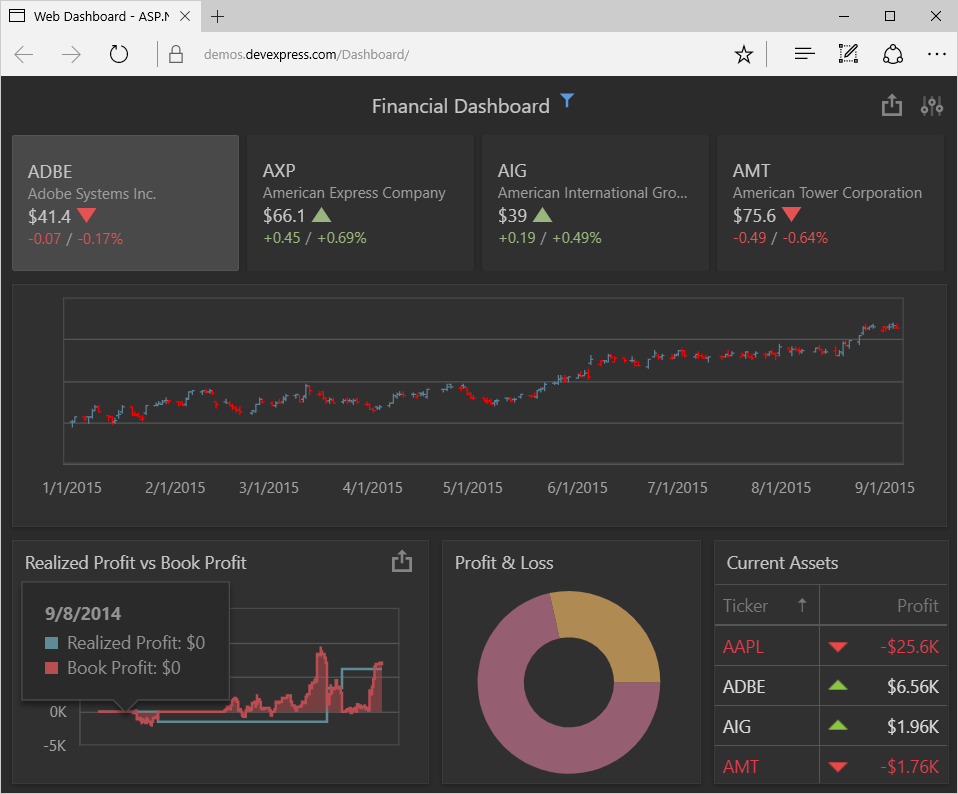Open the browser More actions ellipsis menu
This screenshot has width=958, height=794.
point(936,54)
